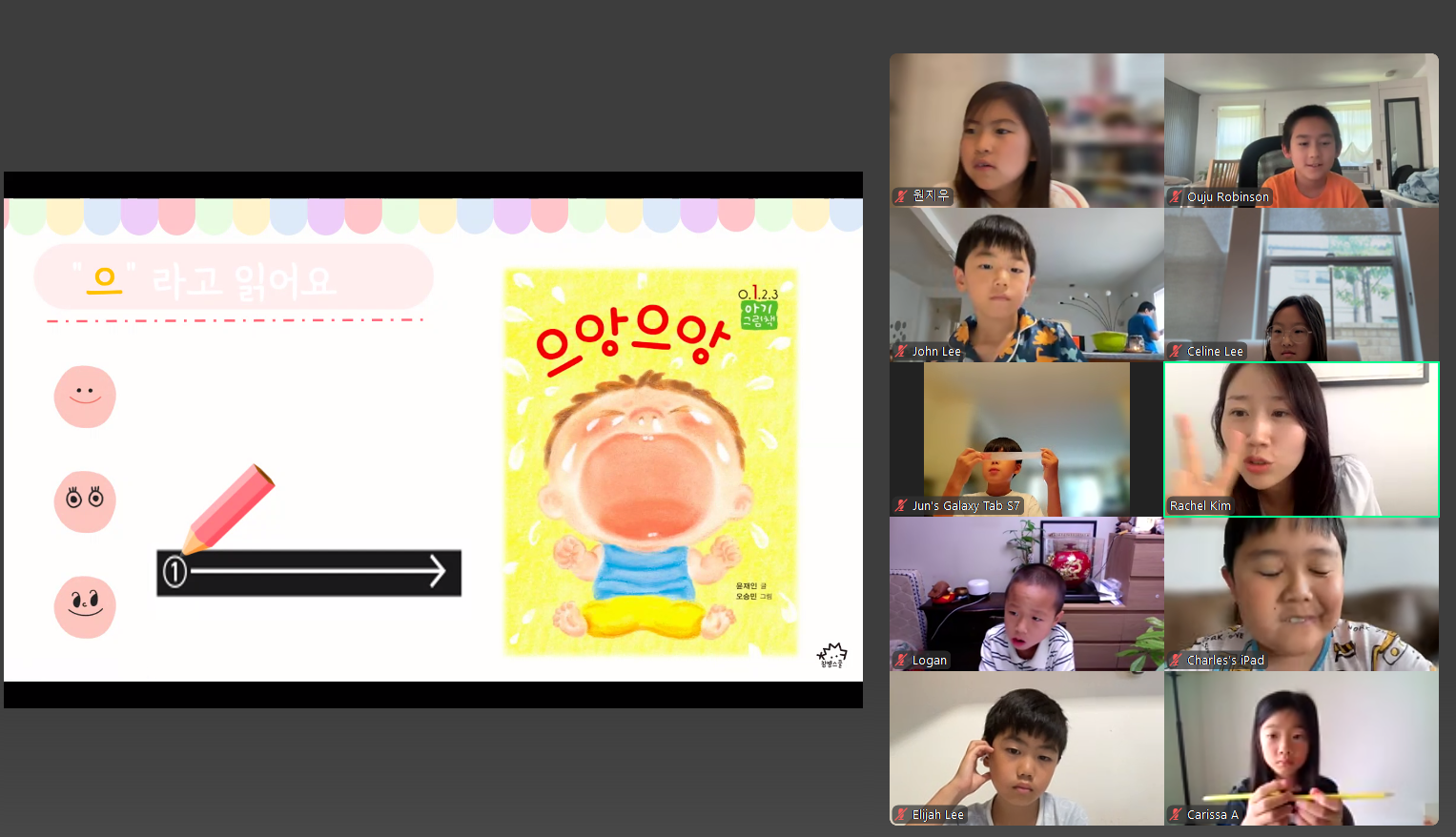Click the crying baby book cover image

point(650,463)
